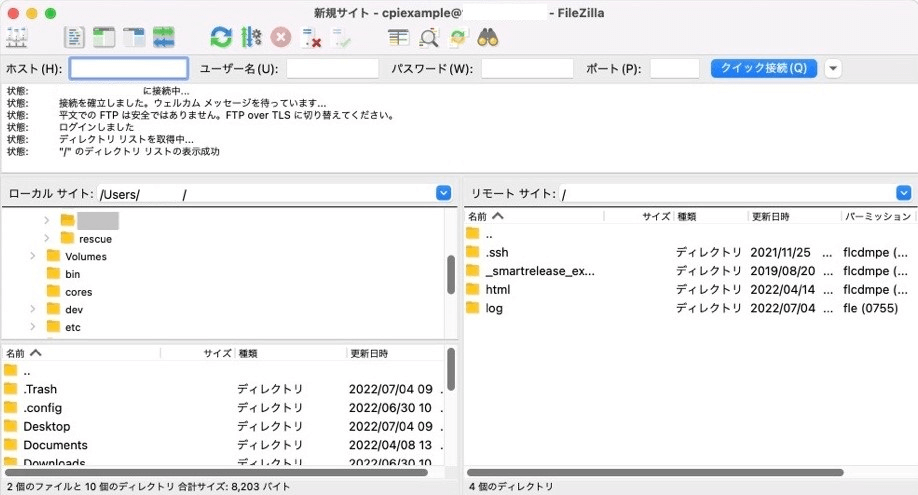Click the process queue toolbar icon
Image resolution: width=918 pixels, height=495 pixels.
point(251,38)
